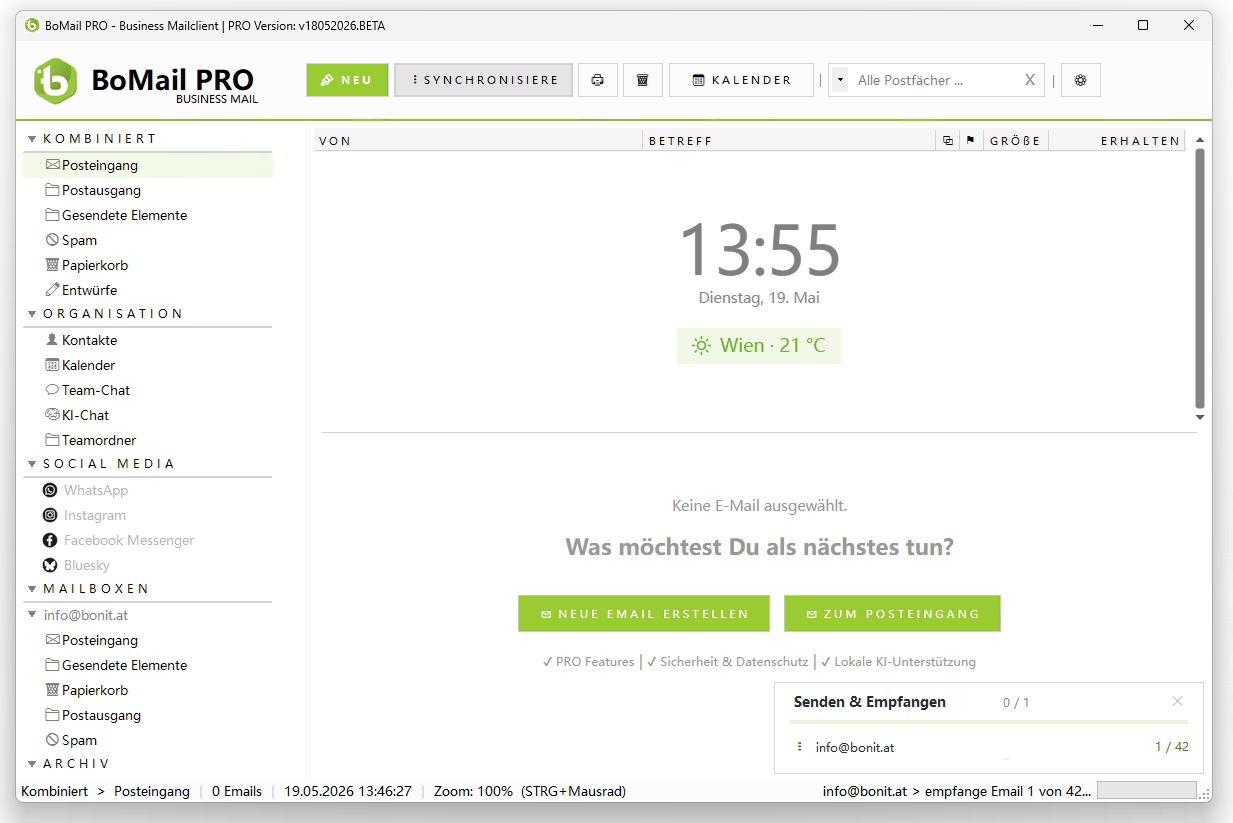Image resolution: width=1233 pixels, height=823 pixels.
Task: Open the mailbox filter dropdown arrow
Action: [840, 80]
